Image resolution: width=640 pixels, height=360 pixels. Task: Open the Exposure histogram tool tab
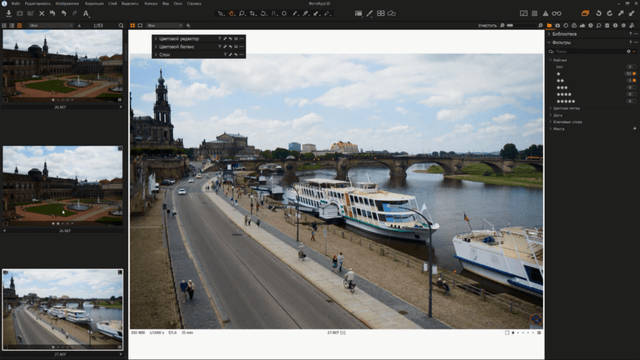pos(582,25)
